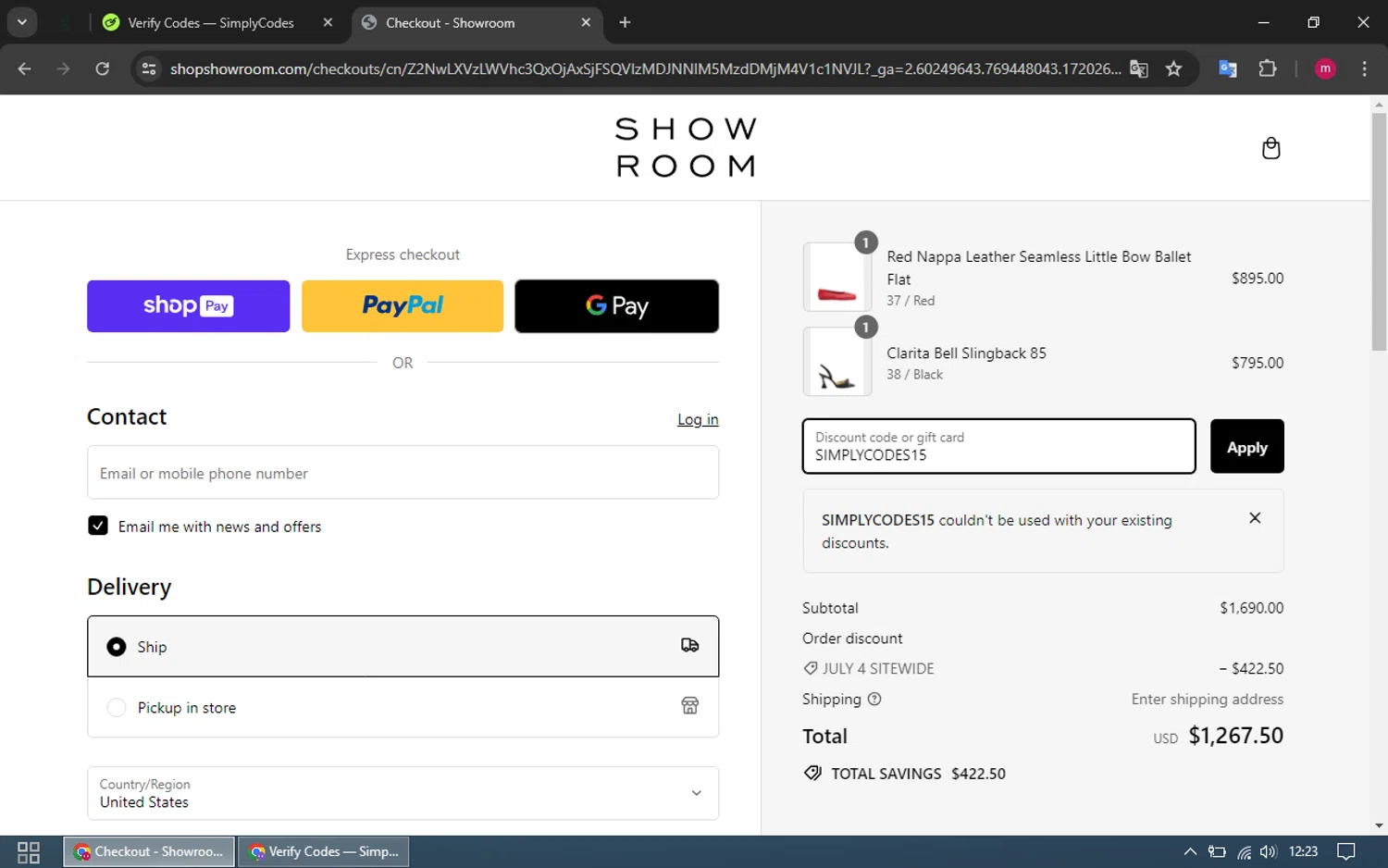
Task: Click the "Clarita Bell Slingback 85" product name
Action: pos(966,353)
